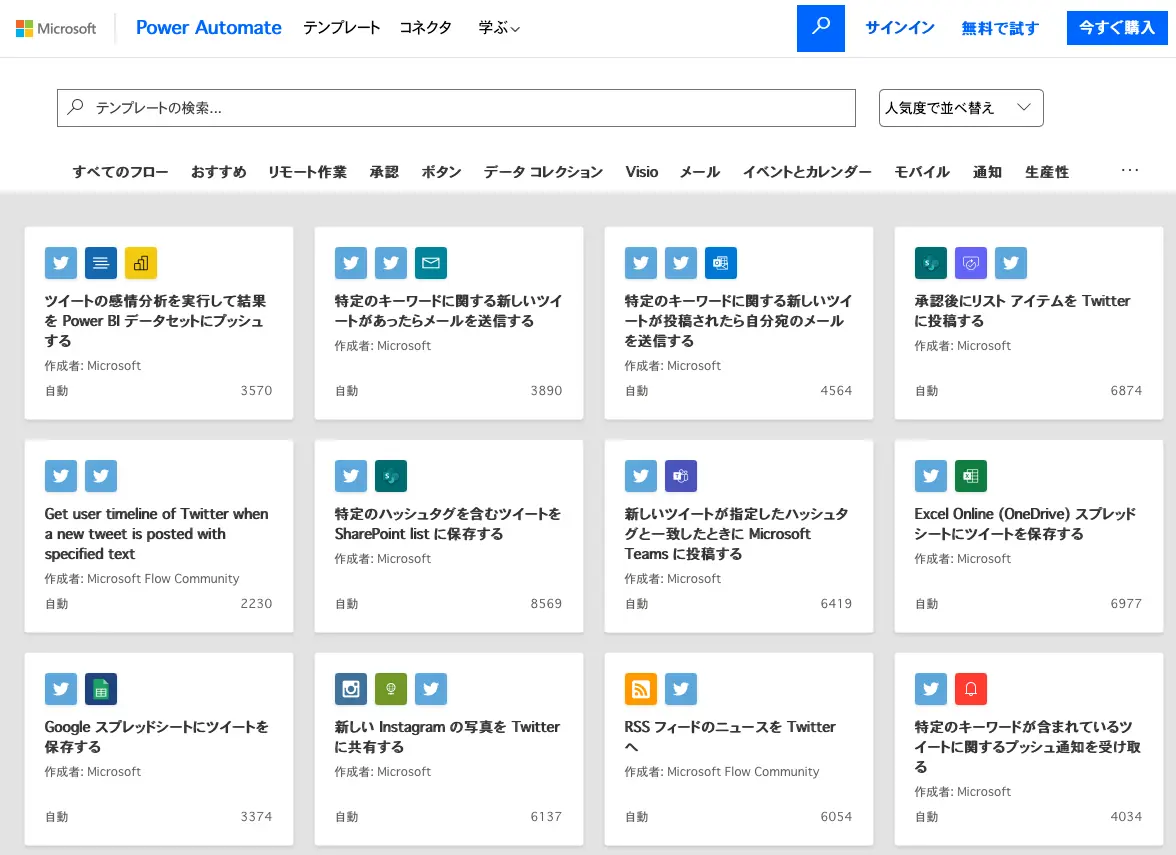Click the 'サインイン' link
This screenshot has width=1176, height=855.
click(x=900, y=28)
